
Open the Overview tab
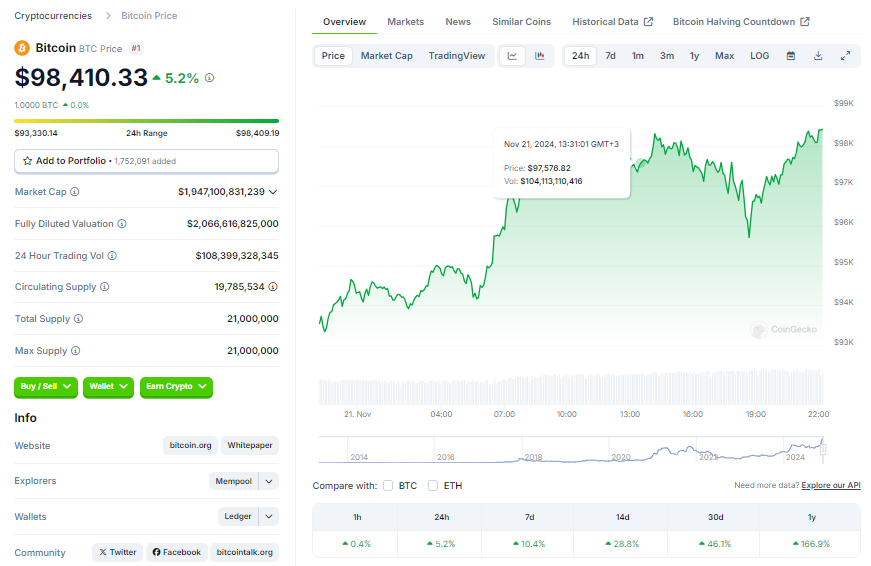tap(344, 22)
